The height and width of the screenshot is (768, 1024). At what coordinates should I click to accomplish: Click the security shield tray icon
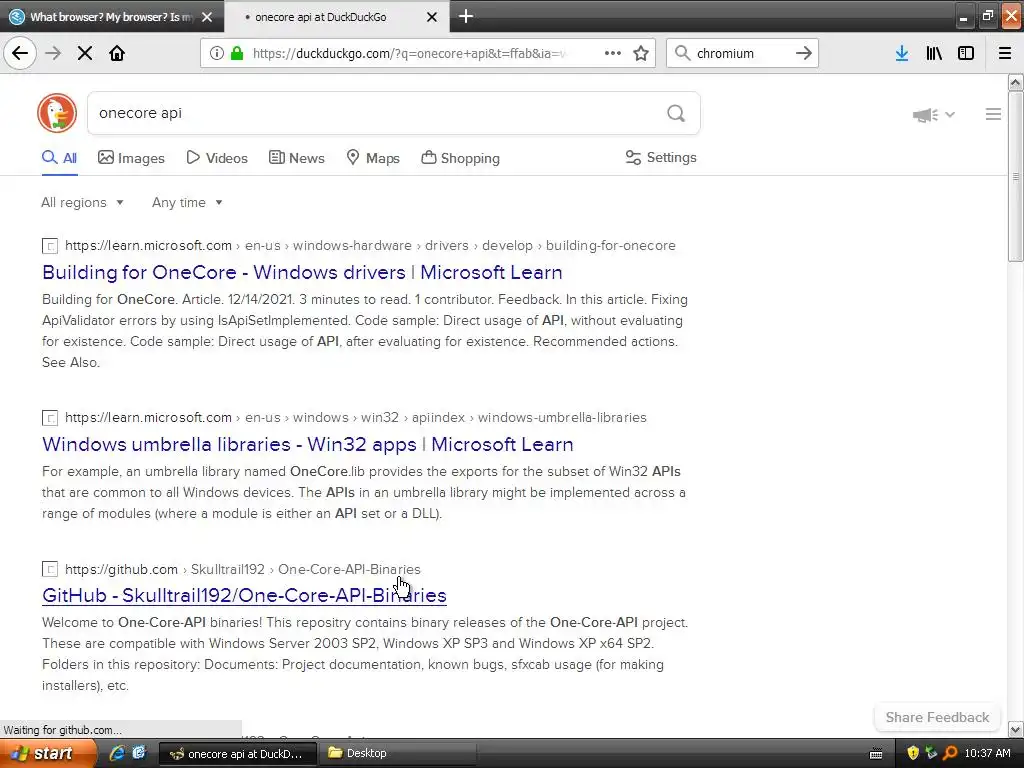click(x=912, y=753)
